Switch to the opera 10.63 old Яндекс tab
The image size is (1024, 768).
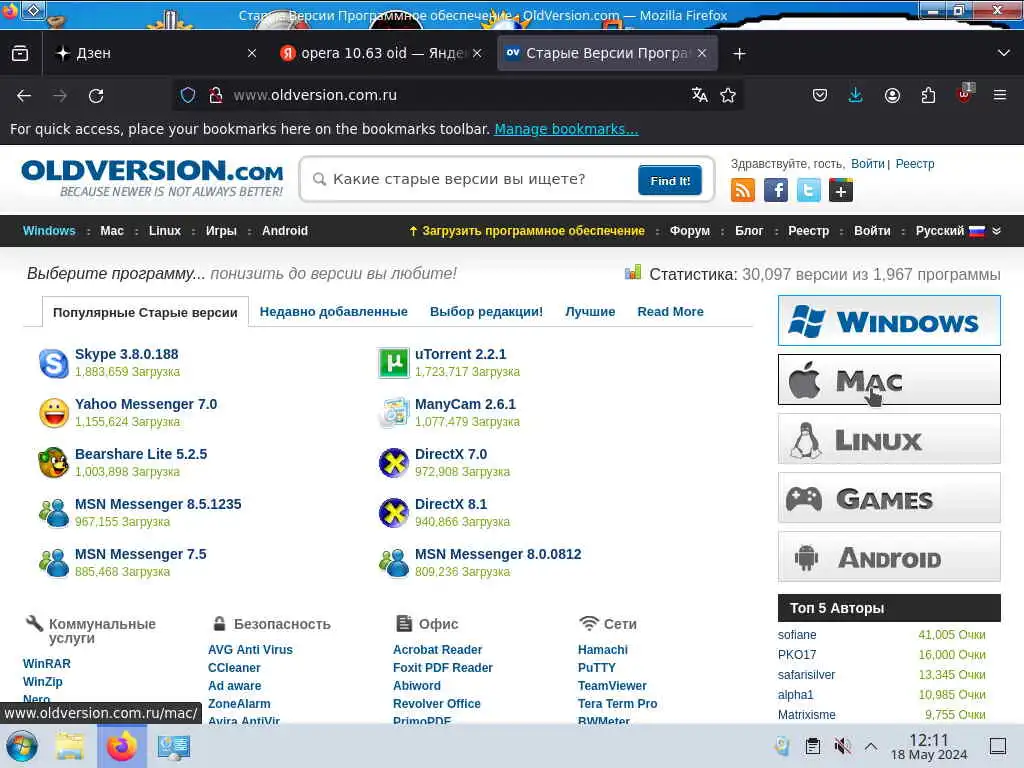click(382, 54)
